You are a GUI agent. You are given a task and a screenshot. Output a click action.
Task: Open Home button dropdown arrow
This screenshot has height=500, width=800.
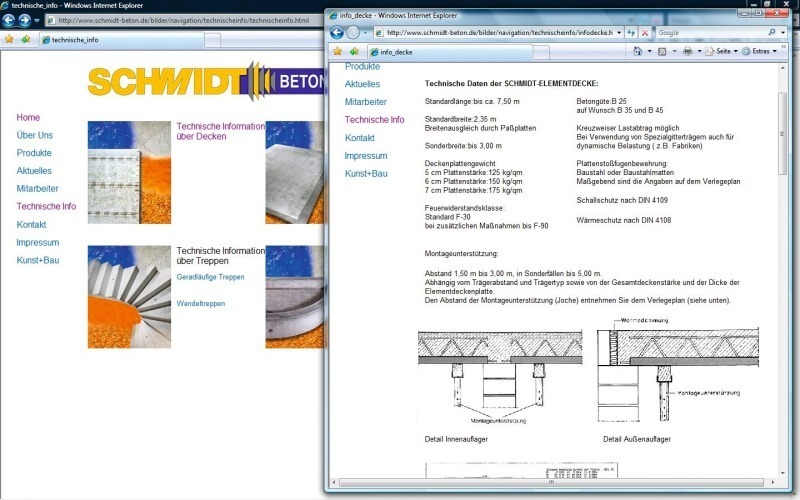coord(649,51)
